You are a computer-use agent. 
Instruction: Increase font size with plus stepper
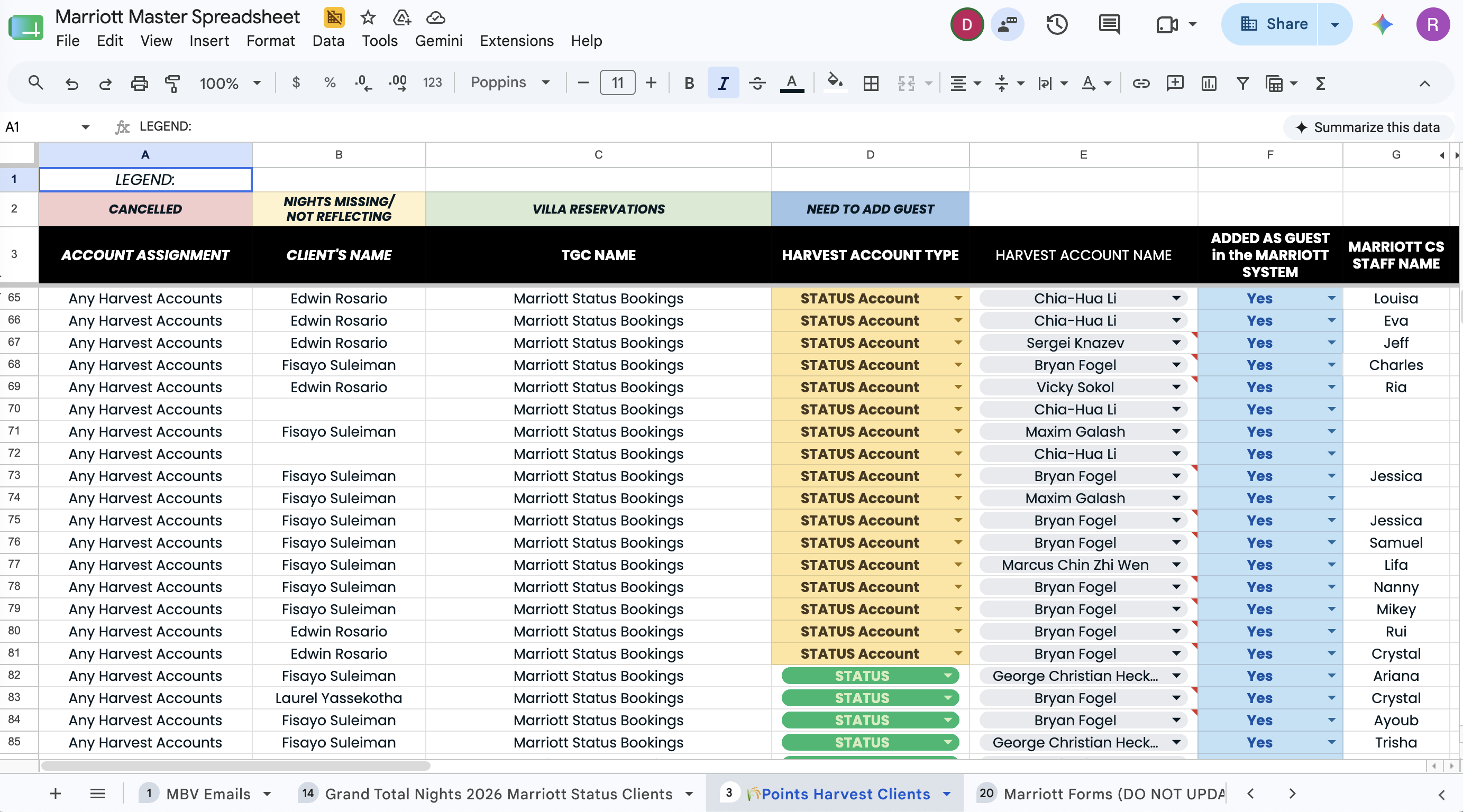point(651,83)
